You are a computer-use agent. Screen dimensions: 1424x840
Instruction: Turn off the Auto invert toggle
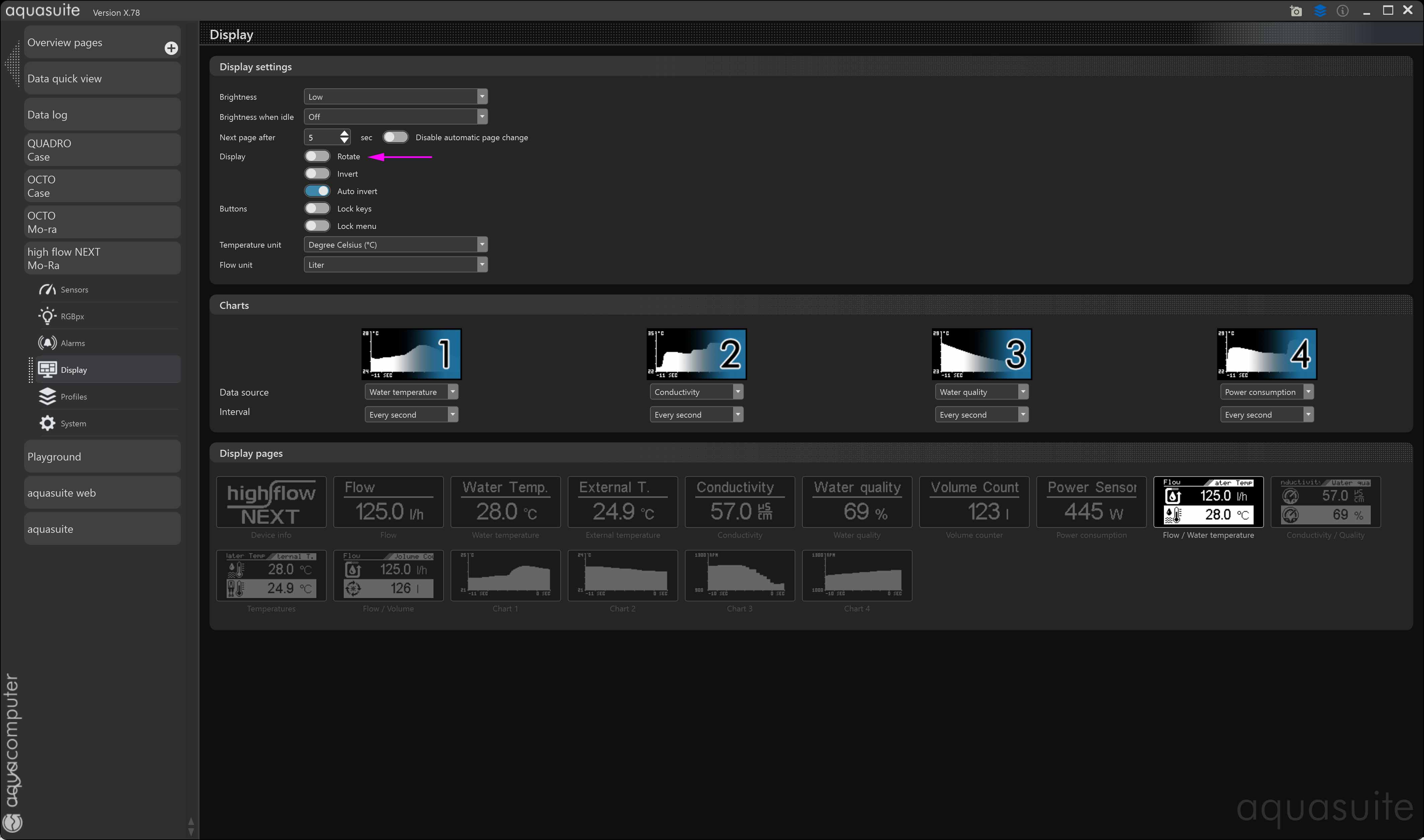317,191
